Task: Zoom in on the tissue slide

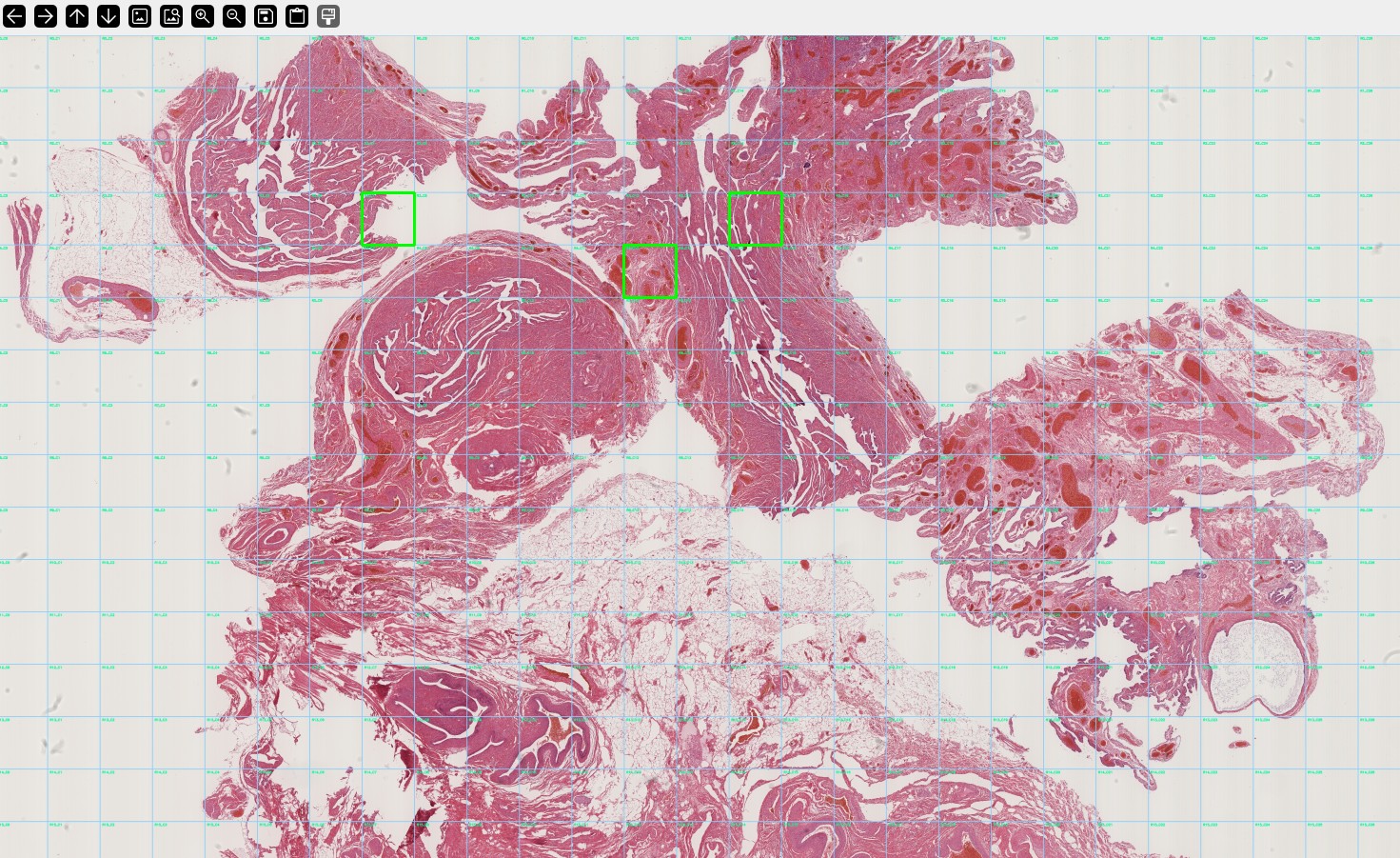Action: pos(202,15)
